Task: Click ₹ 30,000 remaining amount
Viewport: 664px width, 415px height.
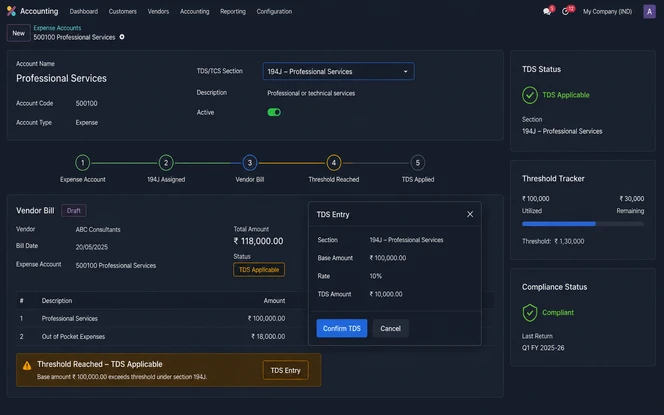Action: [631, 199]
